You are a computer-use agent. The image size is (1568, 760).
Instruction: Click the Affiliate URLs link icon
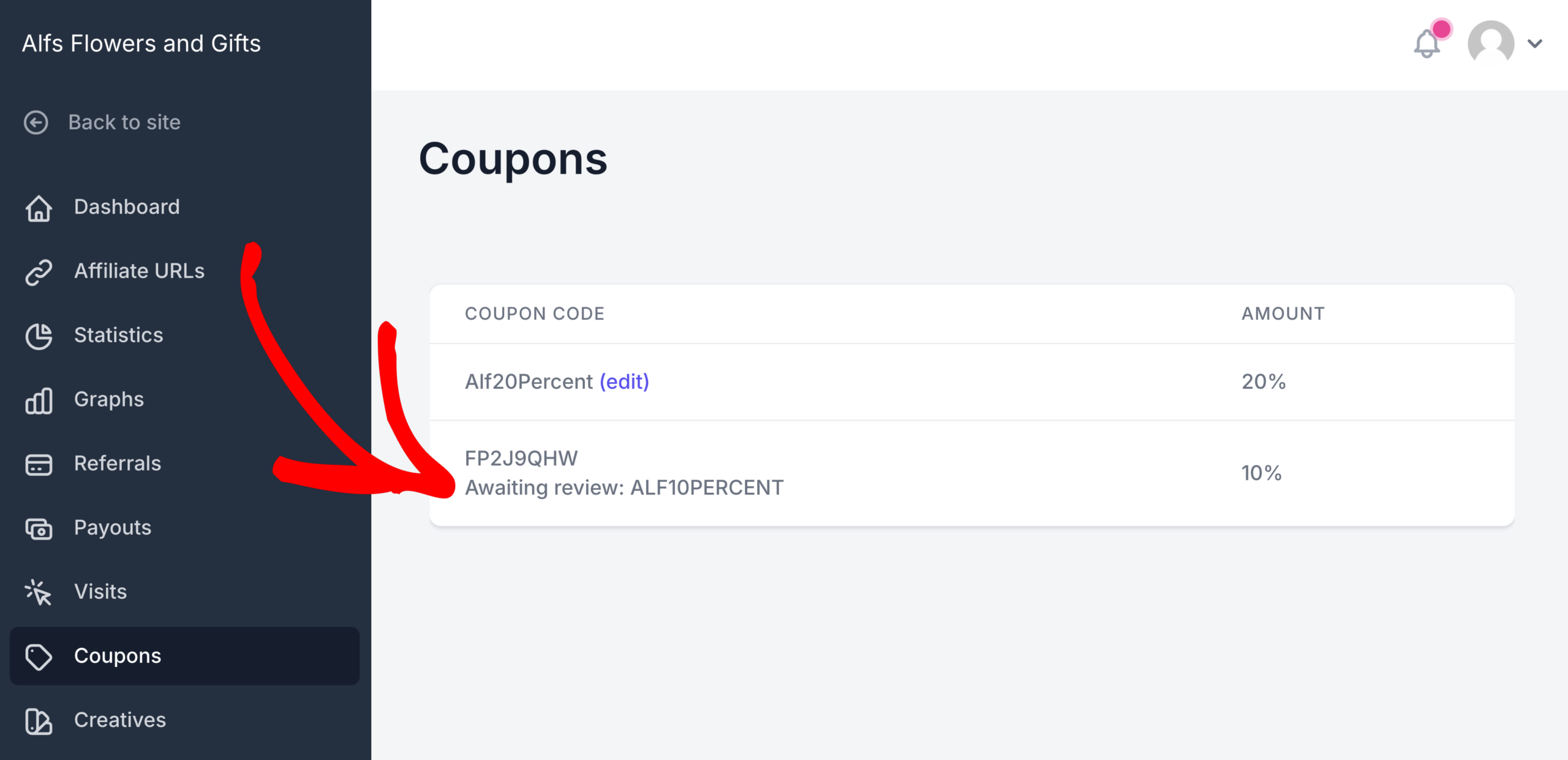[38, 273]
